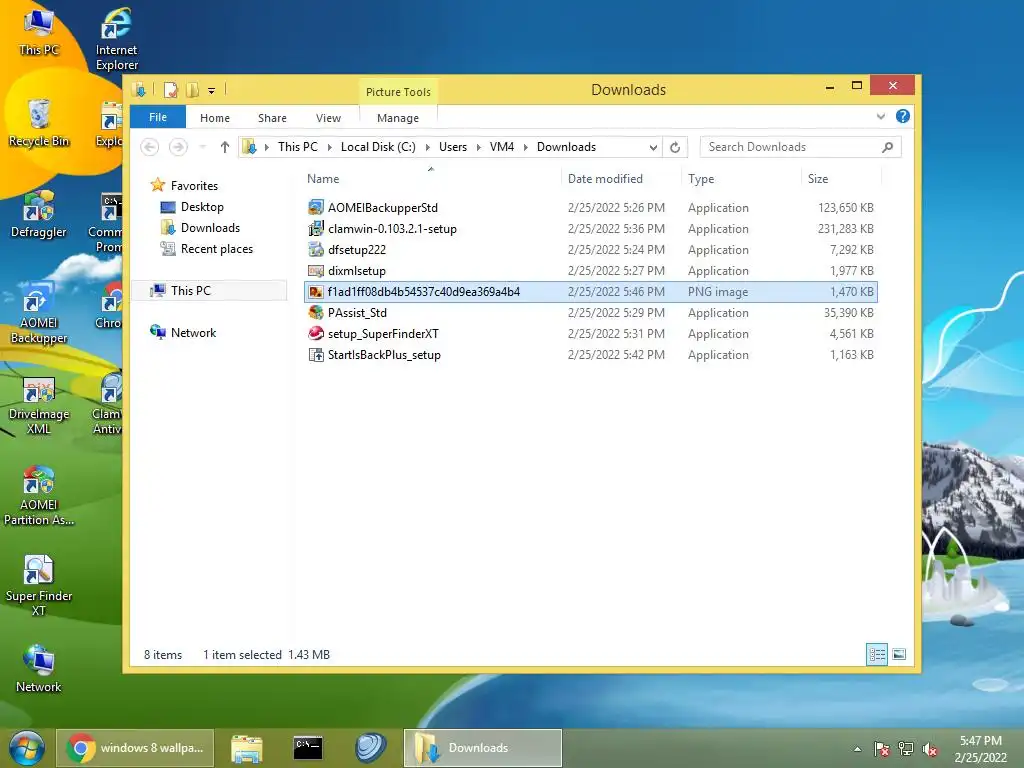Expand the Users breadcrumb arrow

click(x=479, y=147)
